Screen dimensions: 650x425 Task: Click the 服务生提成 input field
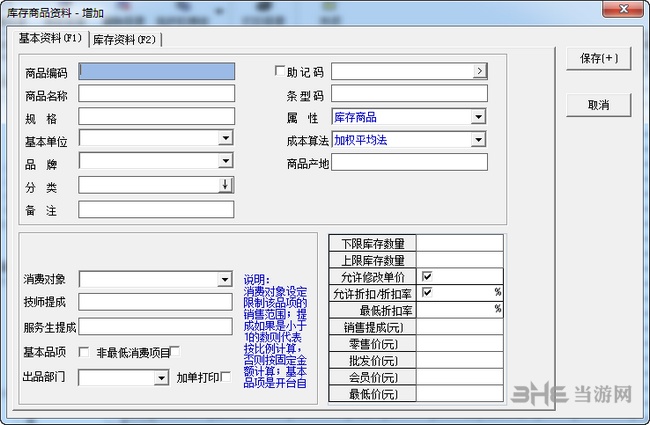[155, 326]
